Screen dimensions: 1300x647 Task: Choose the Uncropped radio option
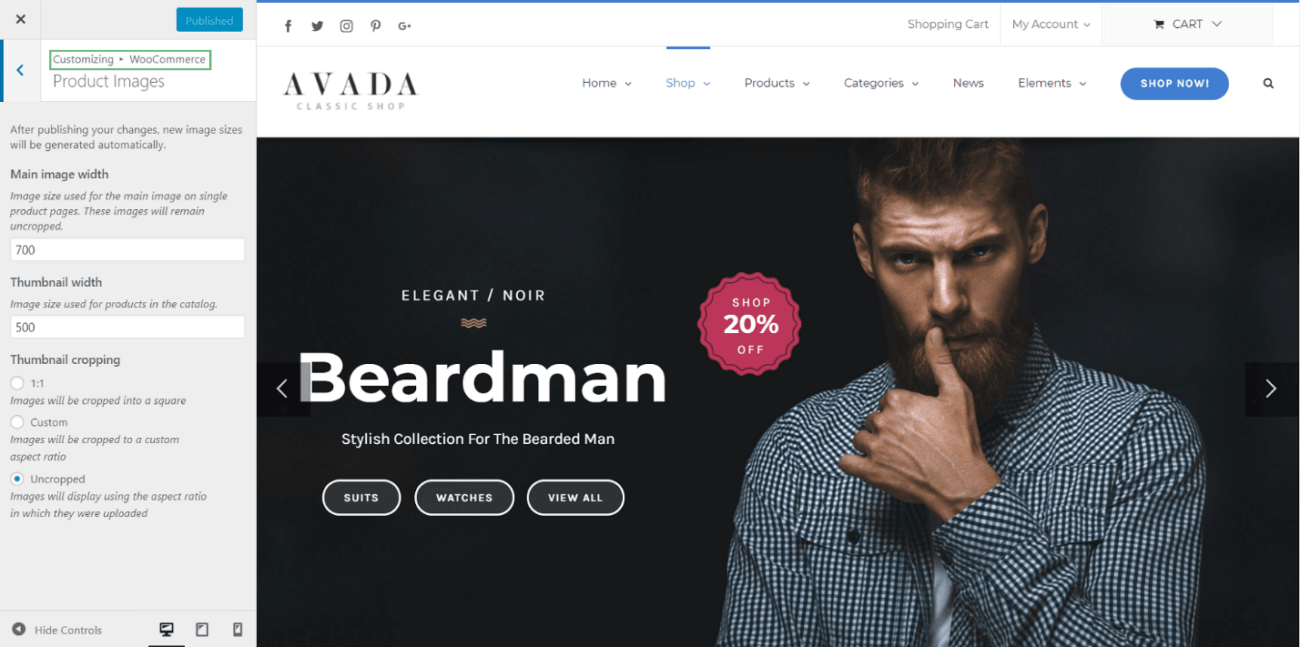[x=17, y=479]
